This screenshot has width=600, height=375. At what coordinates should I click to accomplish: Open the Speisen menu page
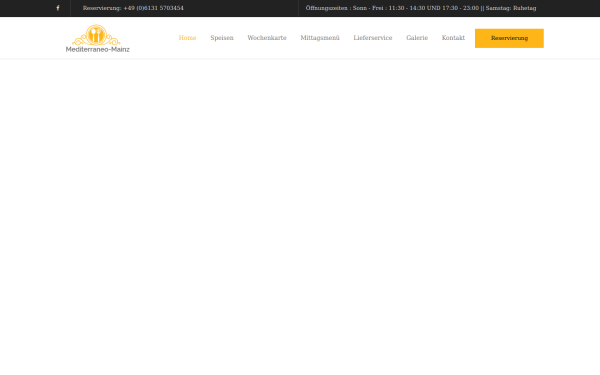point(222,38)
